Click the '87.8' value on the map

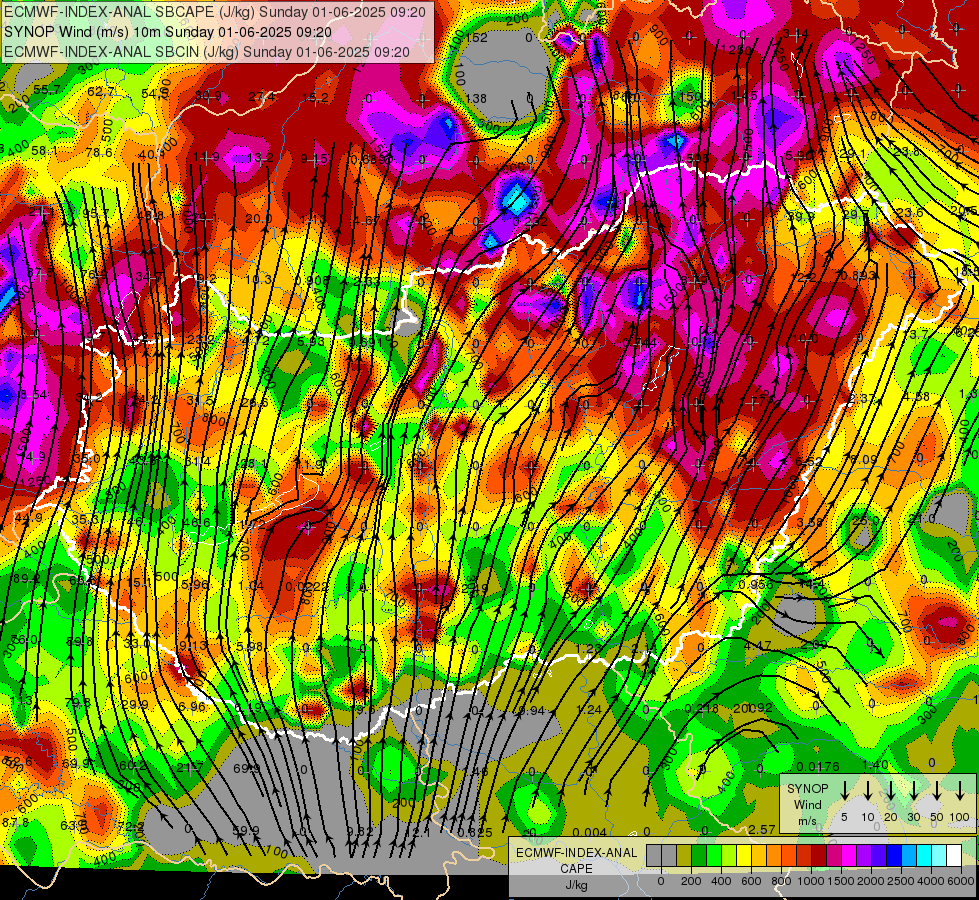click(x=15, y=823)
